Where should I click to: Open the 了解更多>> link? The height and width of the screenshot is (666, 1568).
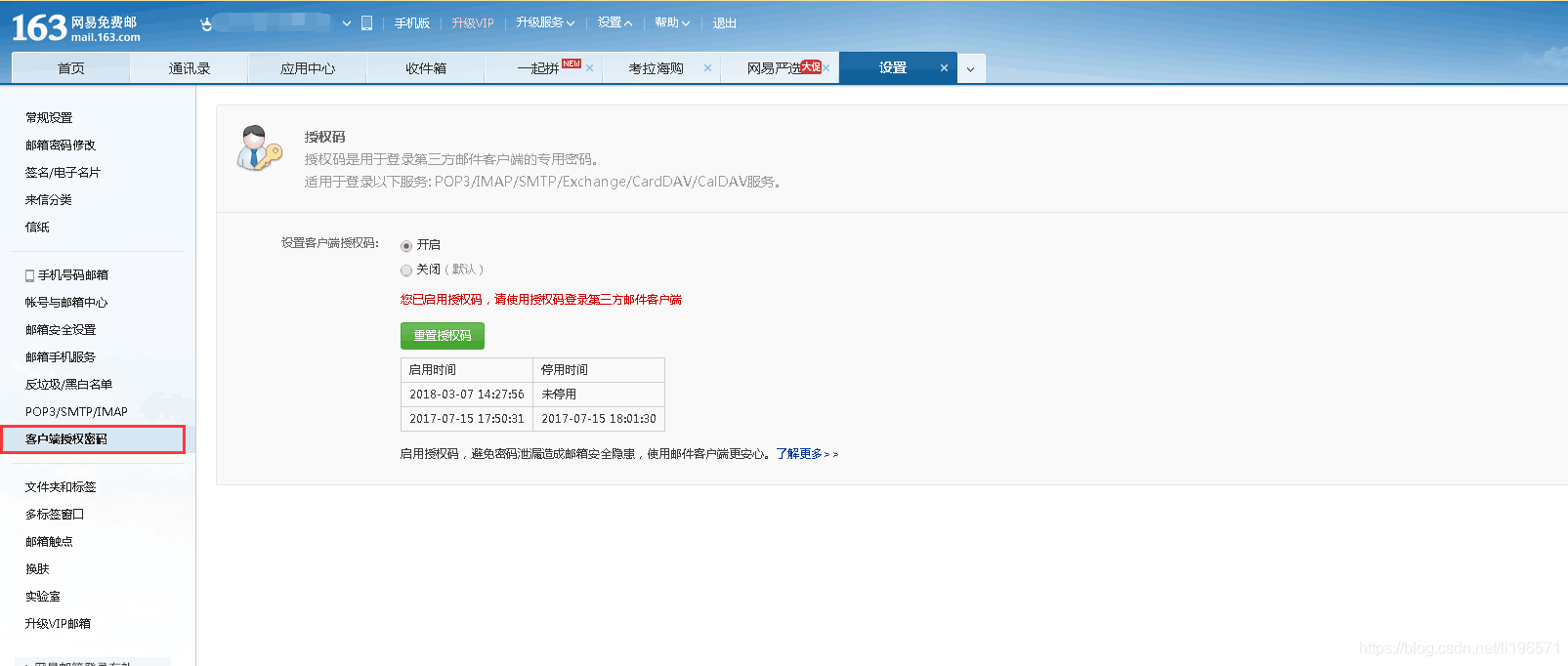(x=807, y=454)
